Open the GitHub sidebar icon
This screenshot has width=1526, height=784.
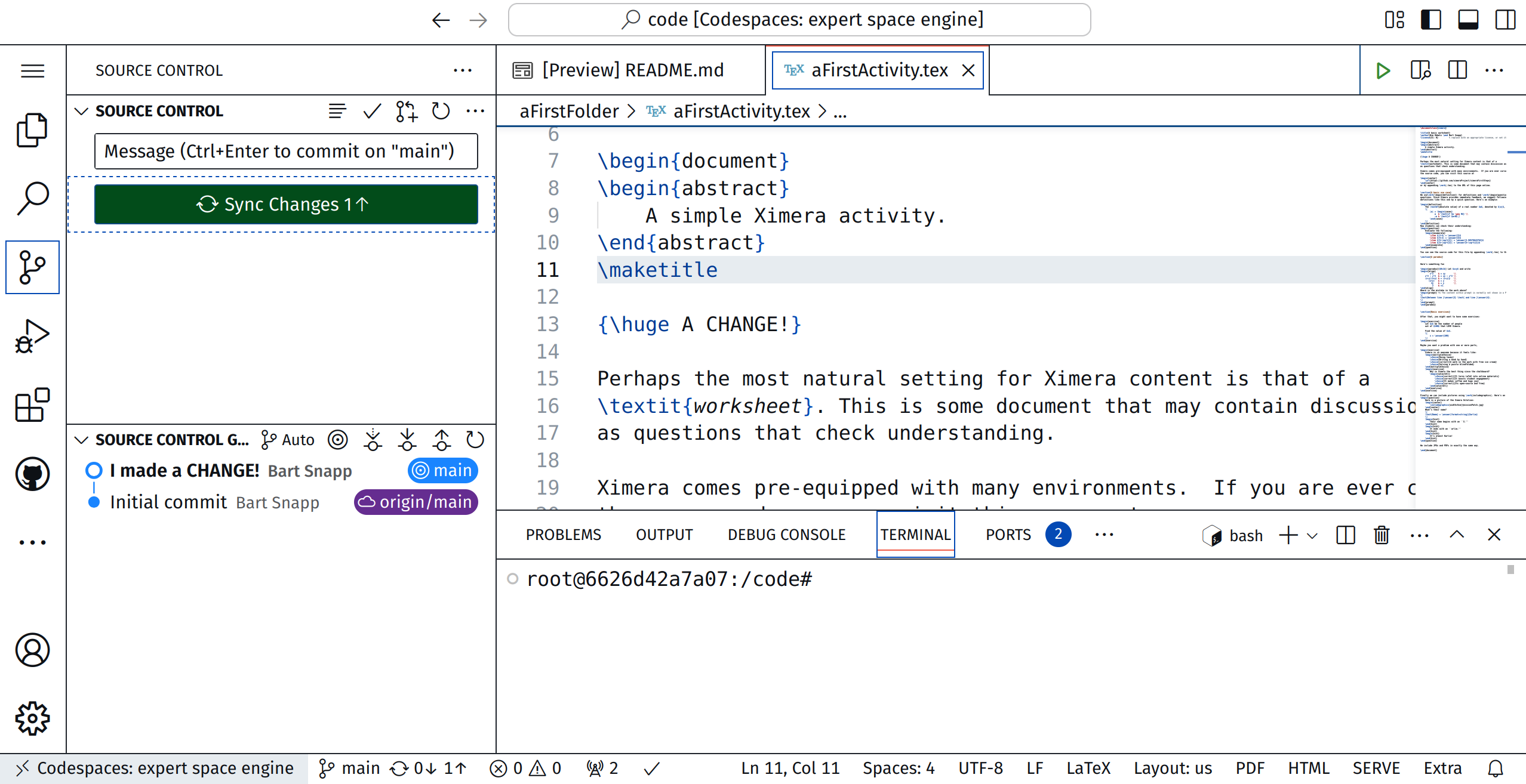(32, 474)
